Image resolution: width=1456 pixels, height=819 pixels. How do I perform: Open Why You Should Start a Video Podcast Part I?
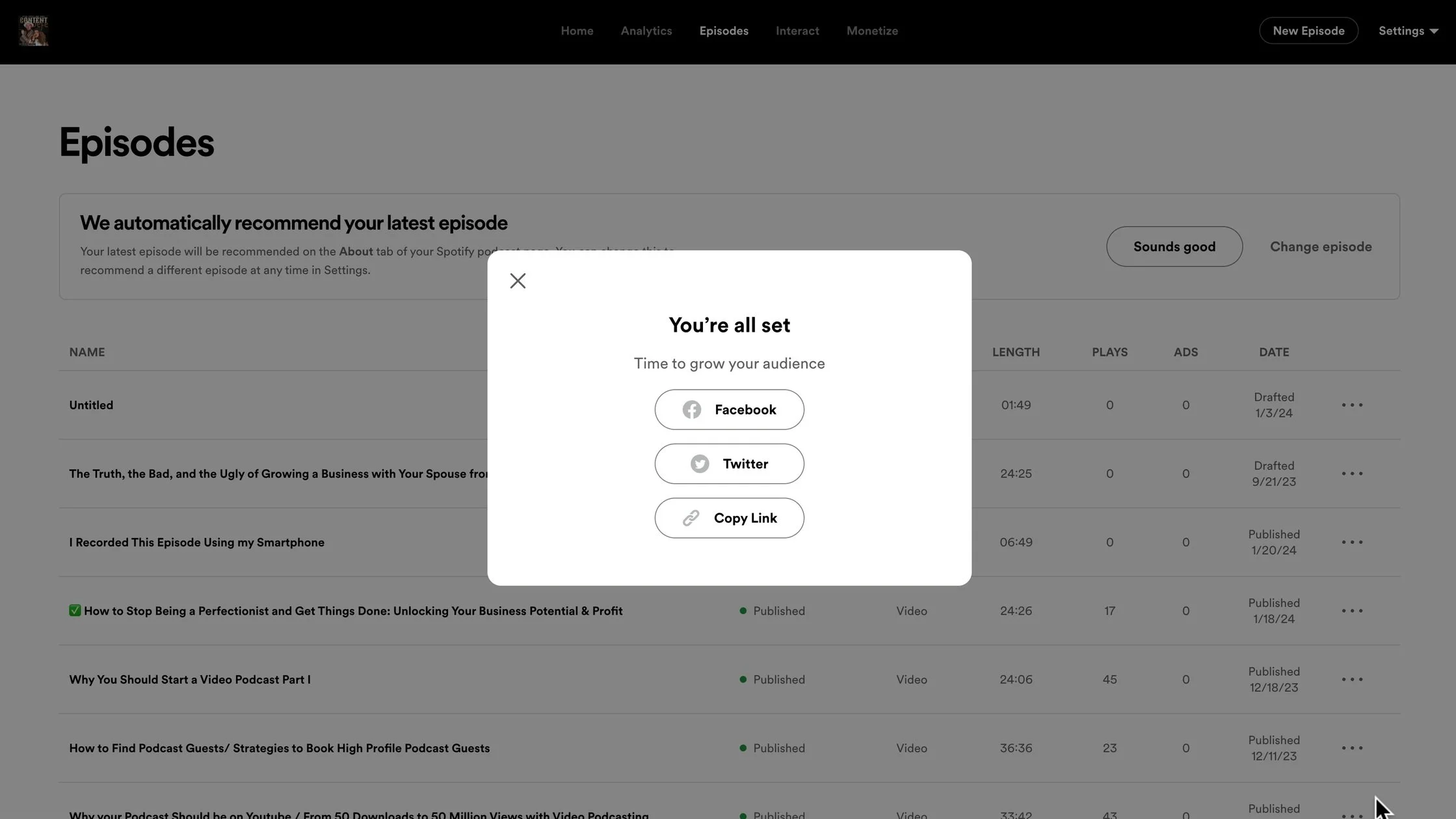tap(190, 679)
